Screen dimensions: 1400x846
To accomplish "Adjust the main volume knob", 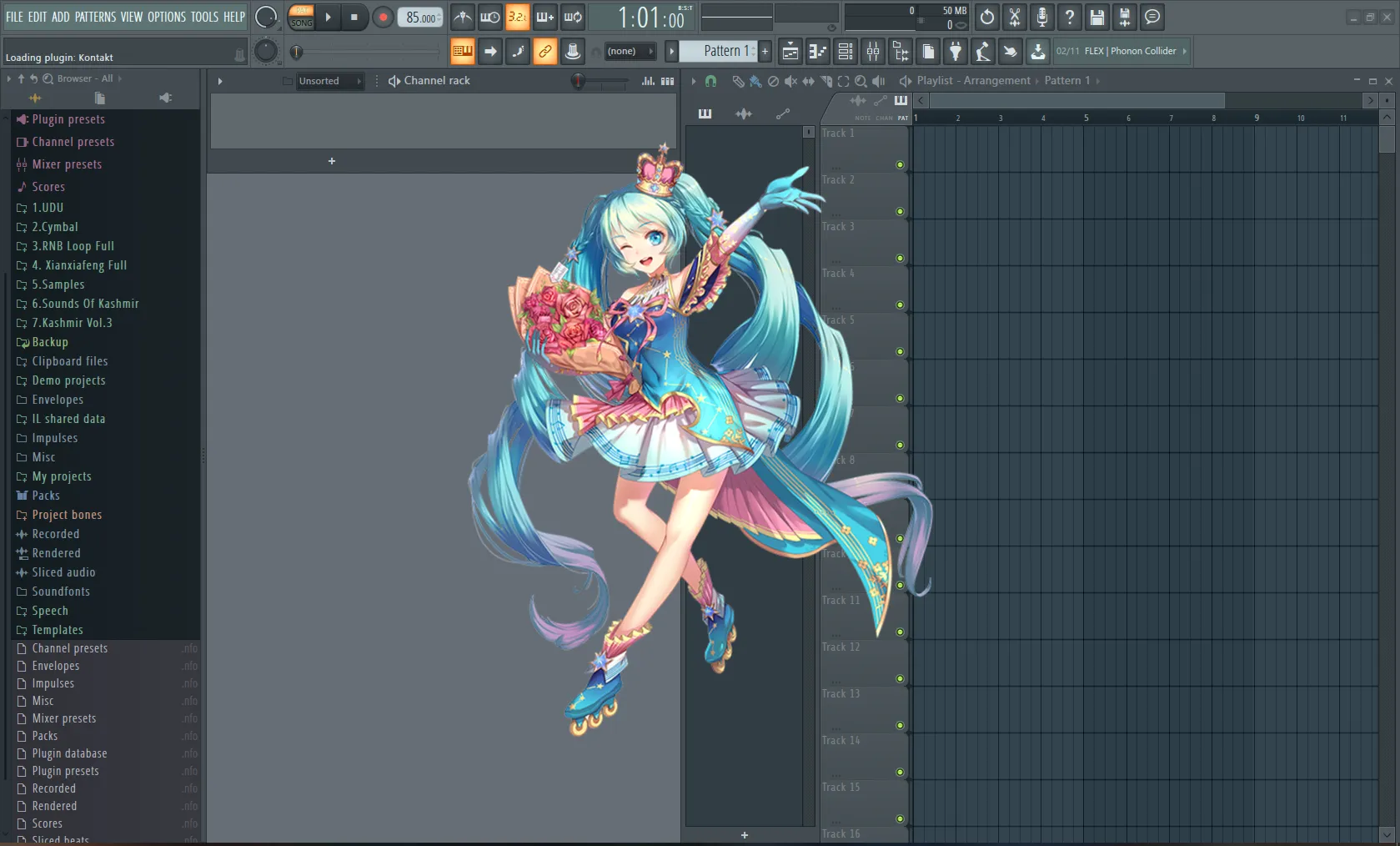I will [266, 17].
